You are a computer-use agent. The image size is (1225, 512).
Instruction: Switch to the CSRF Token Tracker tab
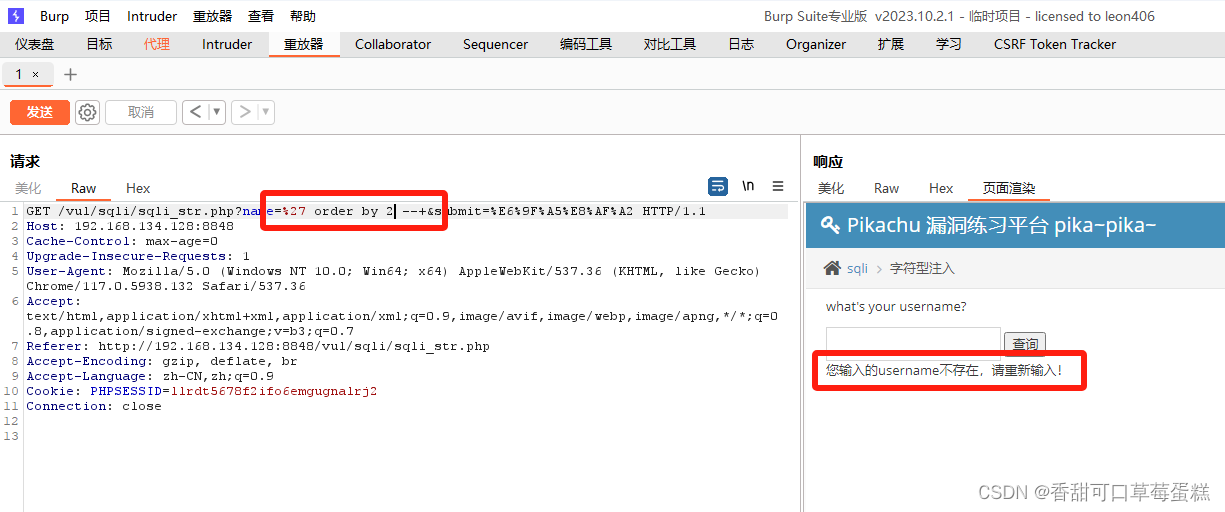coord(1055,44)
